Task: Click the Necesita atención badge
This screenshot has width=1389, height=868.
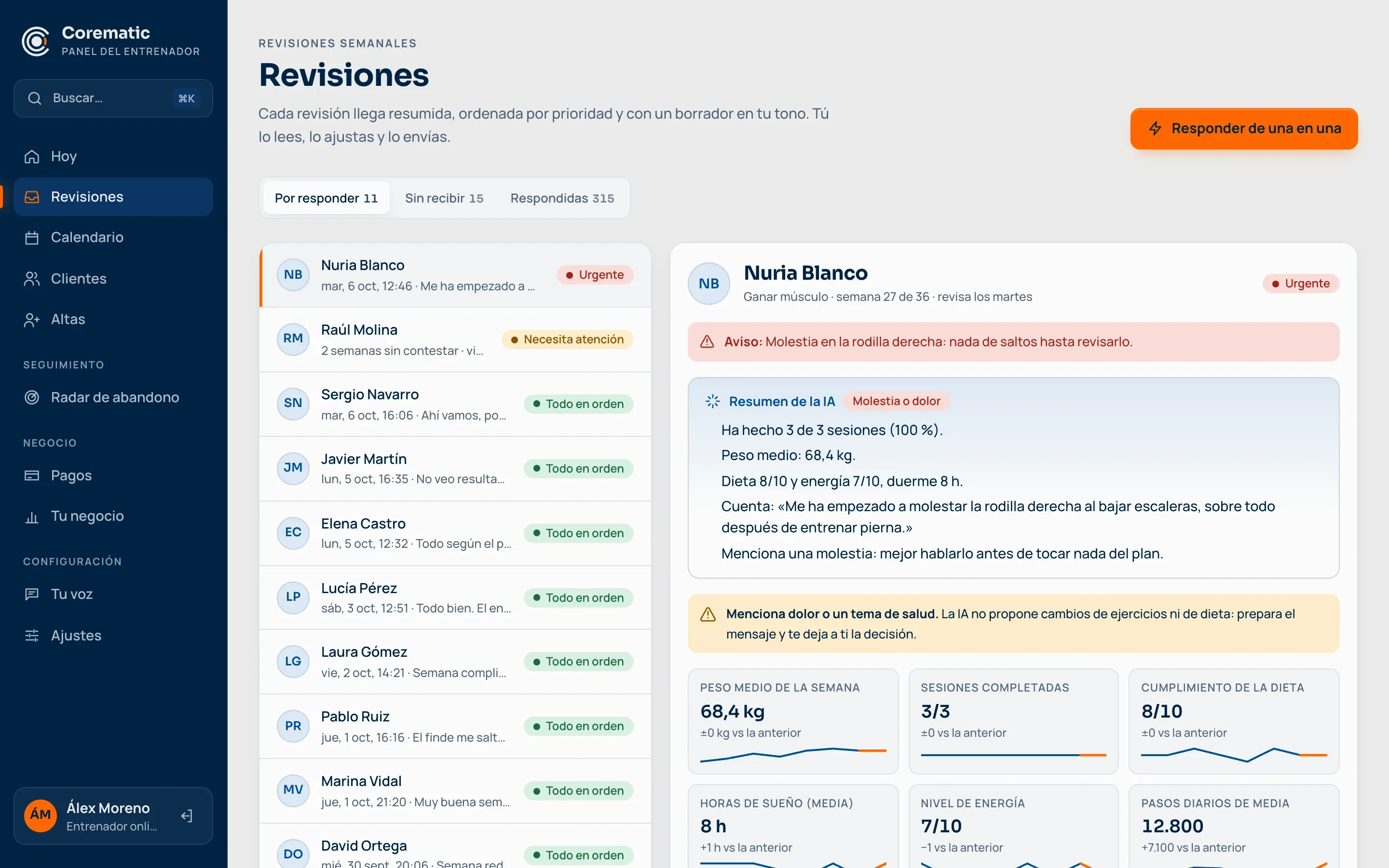Action: (567, 339)
